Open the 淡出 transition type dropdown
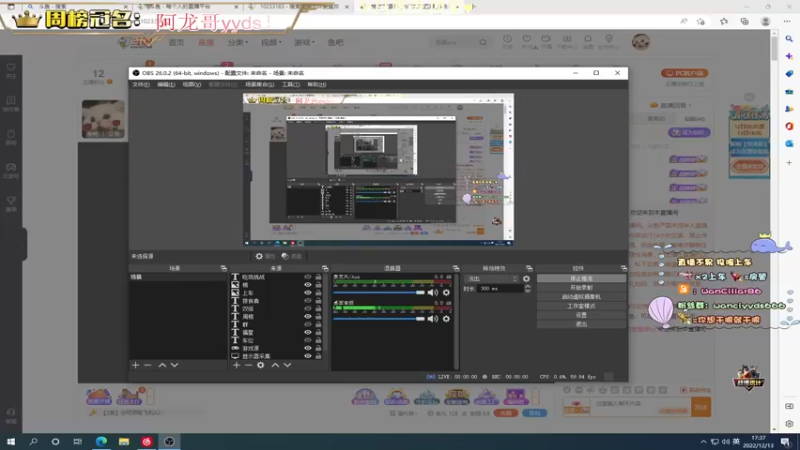Screen dimensions: 800x450 491,279
